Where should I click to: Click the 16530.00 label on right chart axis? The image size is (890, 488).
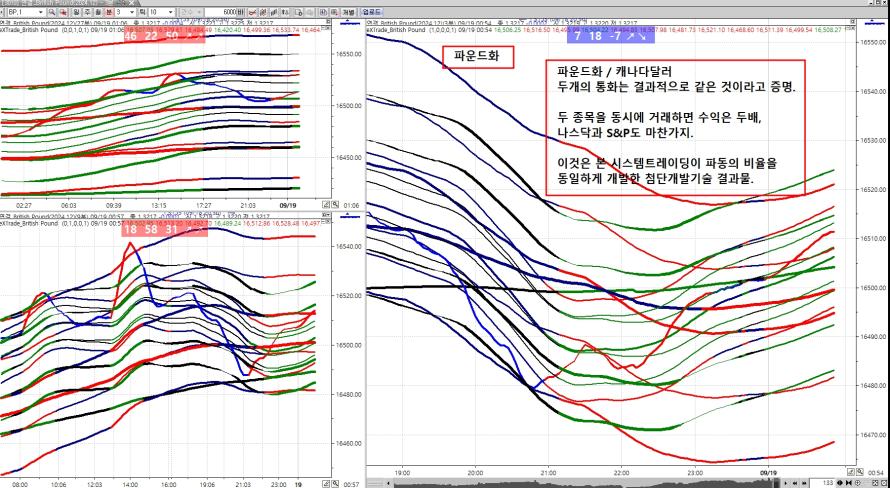point(873,140)
